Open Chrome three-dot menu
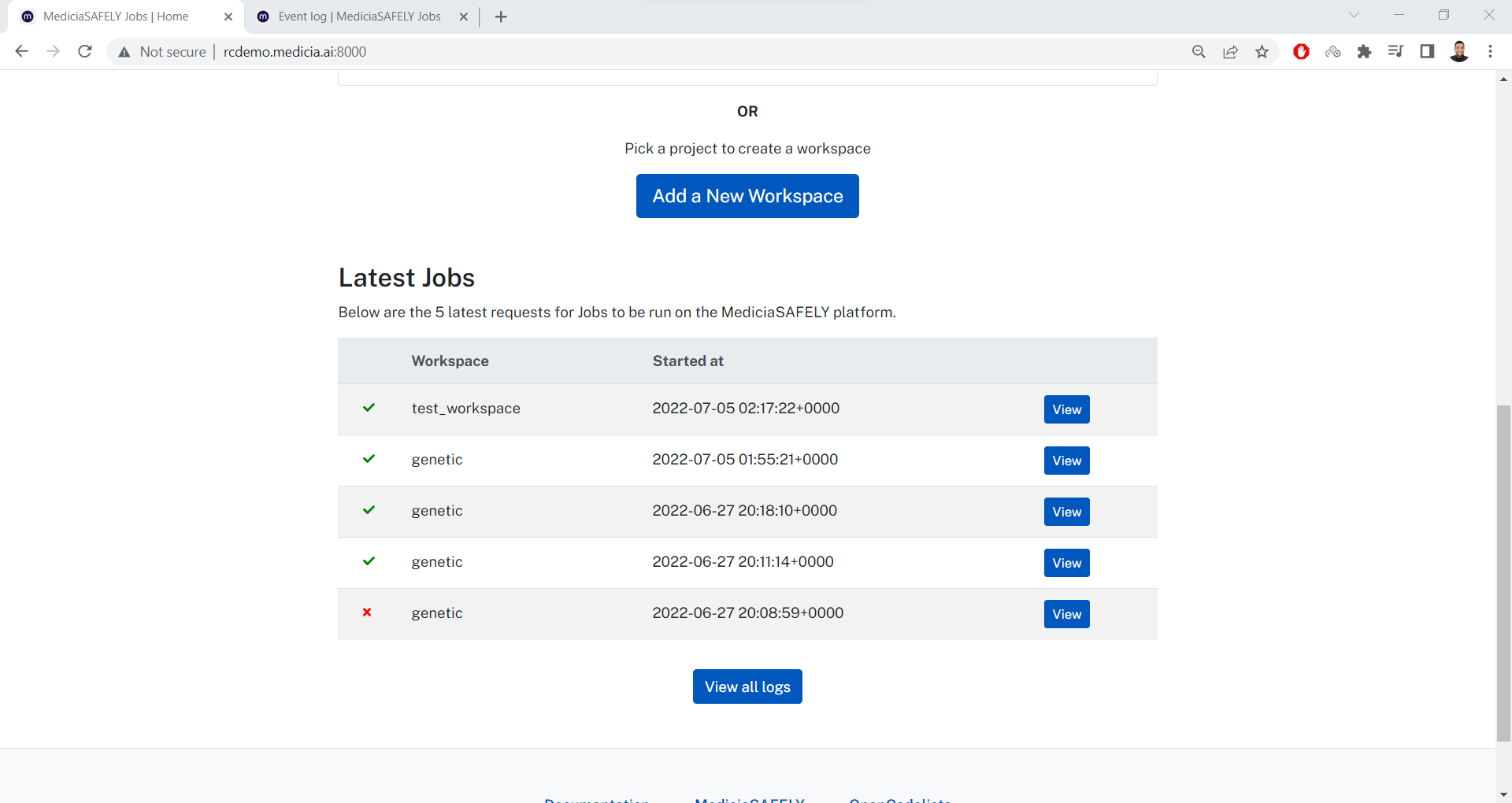1512x803 pixels. pyautogui.click(x=1490, y=52)
